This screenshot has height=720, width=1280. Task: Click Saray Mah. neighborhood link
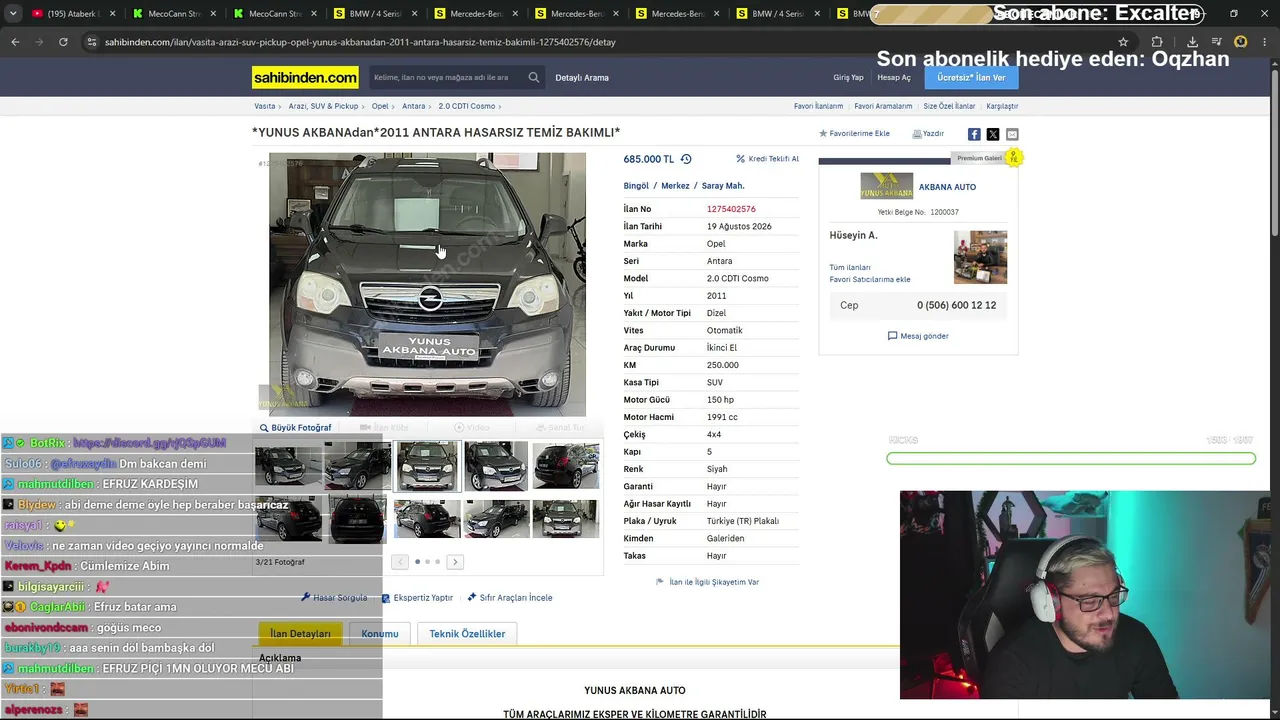pos(723,186)
